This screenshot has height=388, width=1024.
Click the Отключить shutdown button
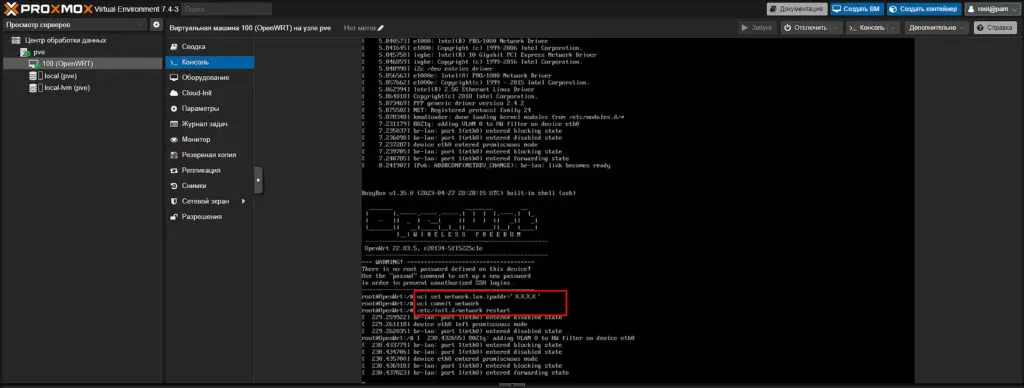pos(805,27)
